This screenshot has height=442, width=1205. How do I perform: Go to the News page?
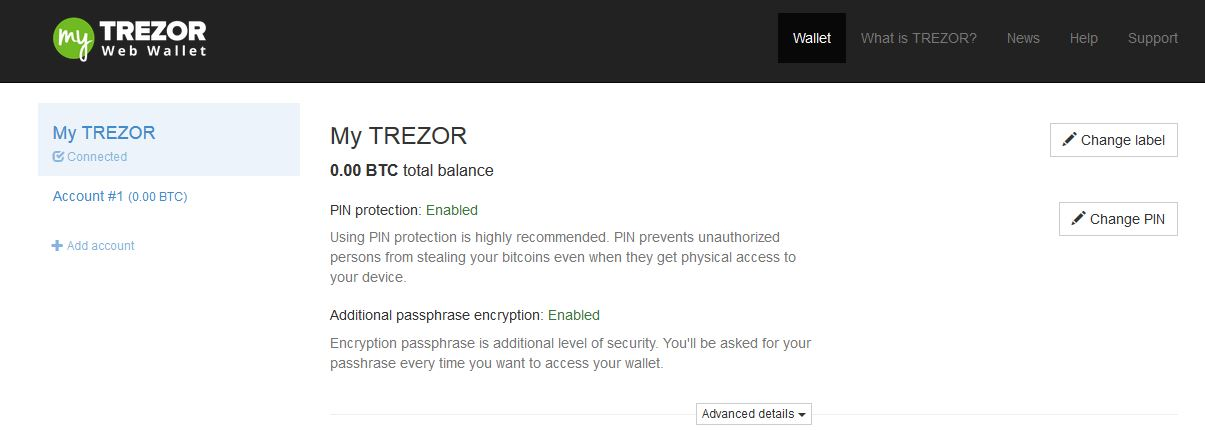[x=1023, y=38]
